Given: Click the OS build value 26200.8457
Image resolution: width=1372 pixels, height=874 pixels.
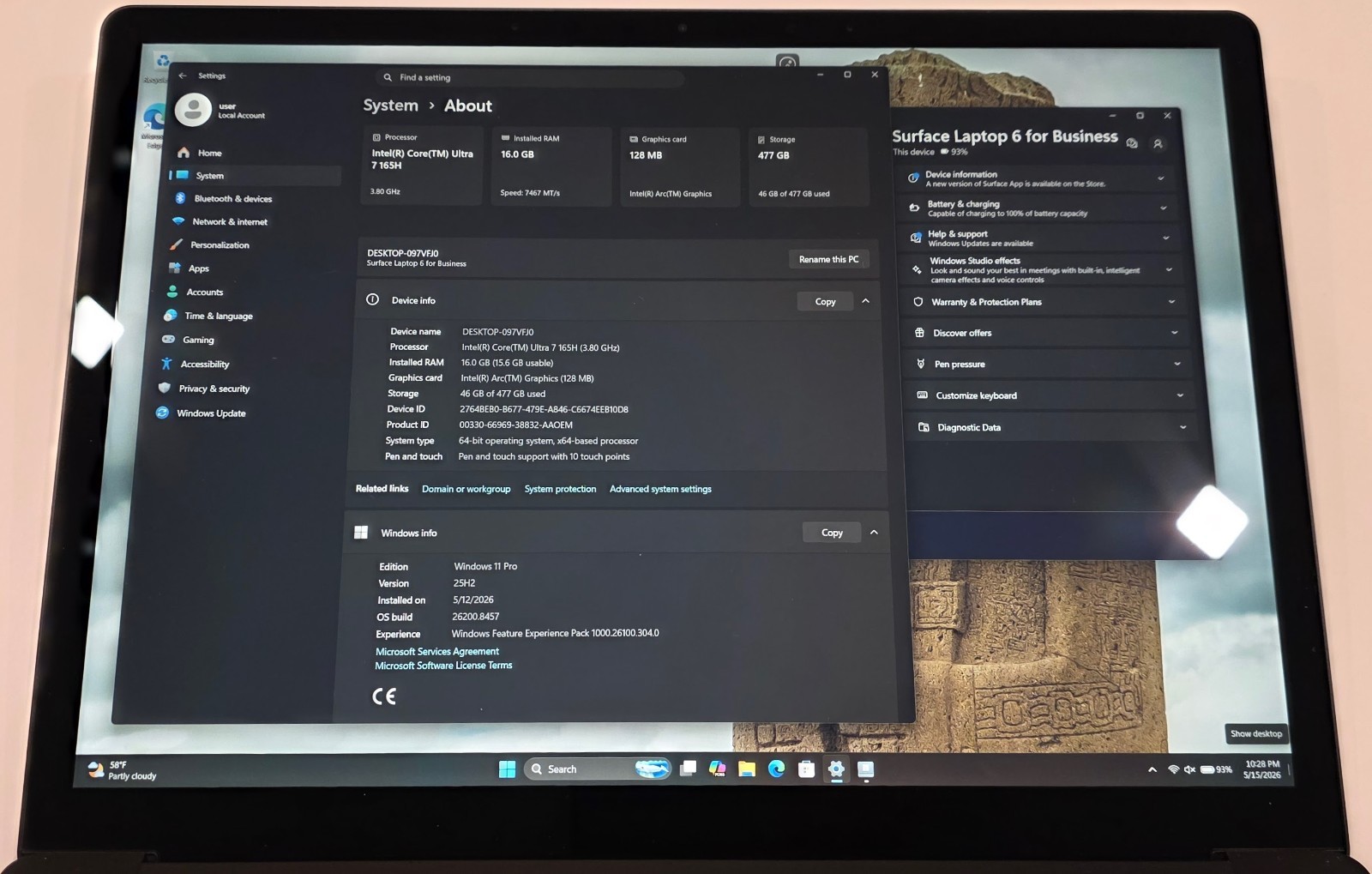Looking at the screenshot, I should [476, 617].
